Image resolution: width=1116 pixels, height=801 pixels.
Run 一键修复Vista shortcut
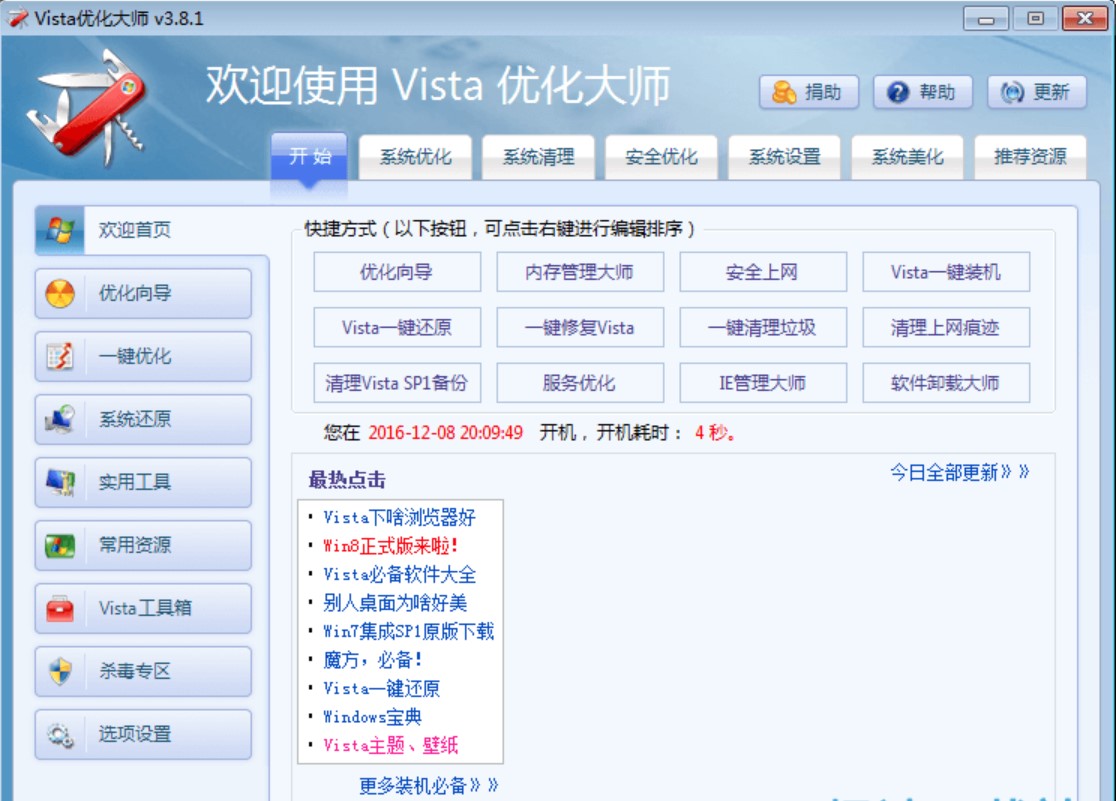tap(580, 328)
